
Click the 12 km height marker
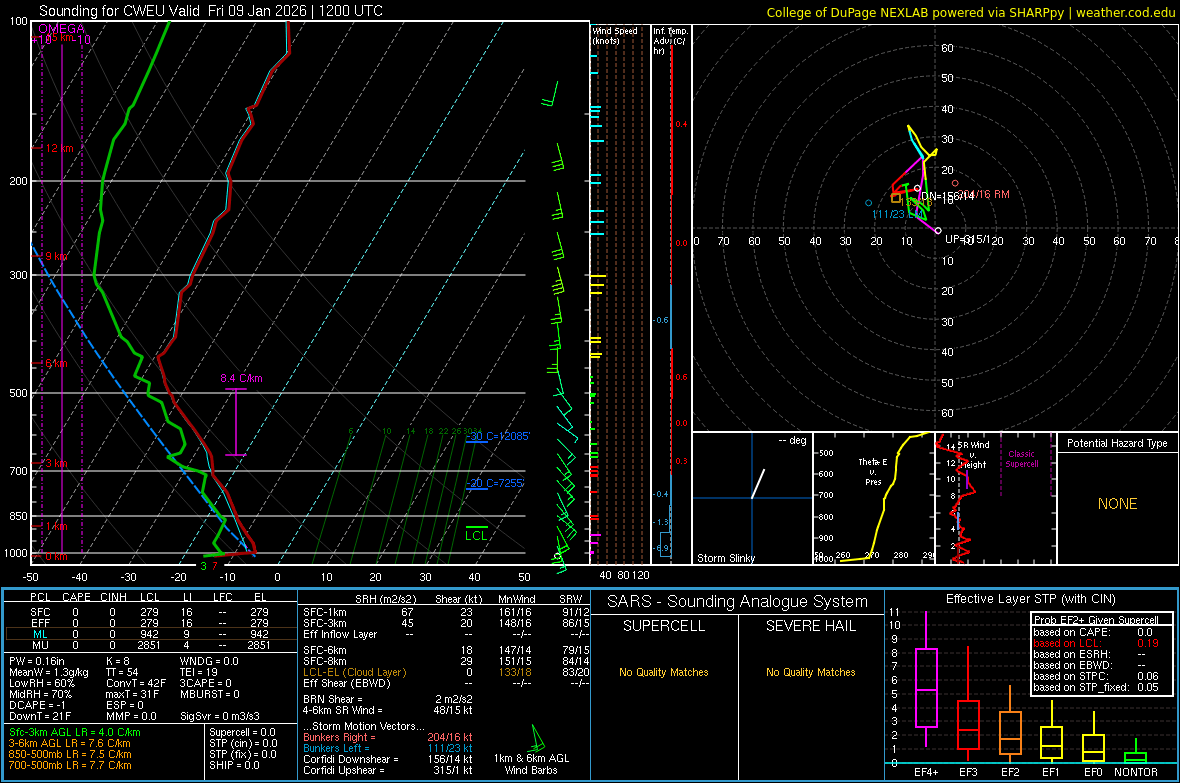(59, 148)
